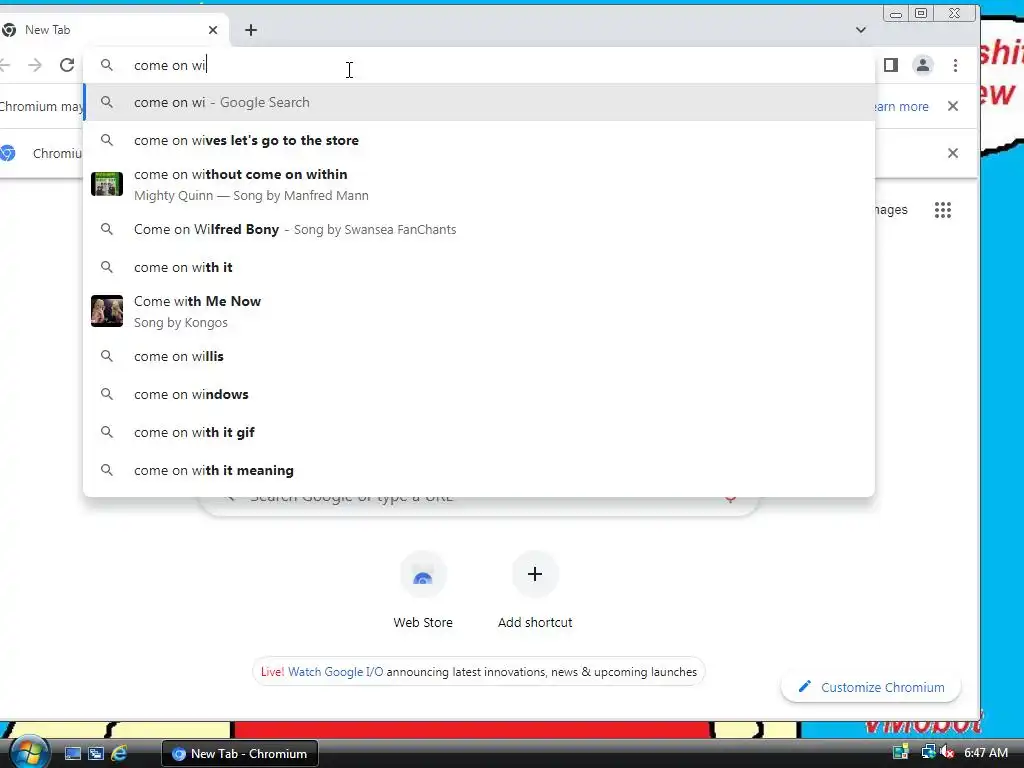Click Switch between windows quick launch icon
This screenshot has width=1024, height=768.
click(x=96, y=754)
